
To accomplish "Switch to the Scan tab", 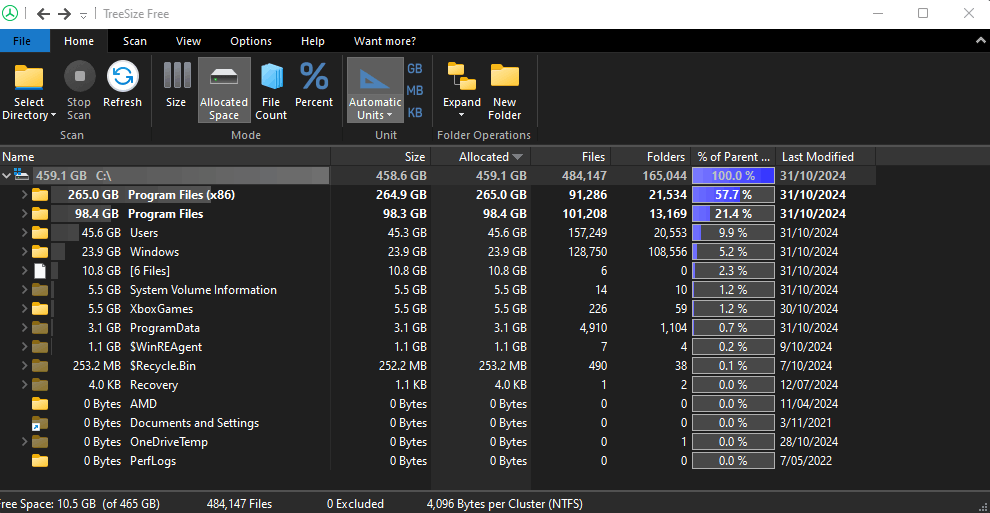I will [x=134, y=41].
